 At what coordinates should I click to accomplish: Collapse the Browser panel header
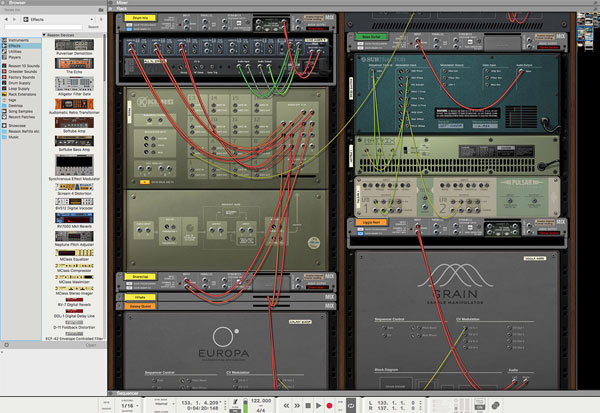54,3
